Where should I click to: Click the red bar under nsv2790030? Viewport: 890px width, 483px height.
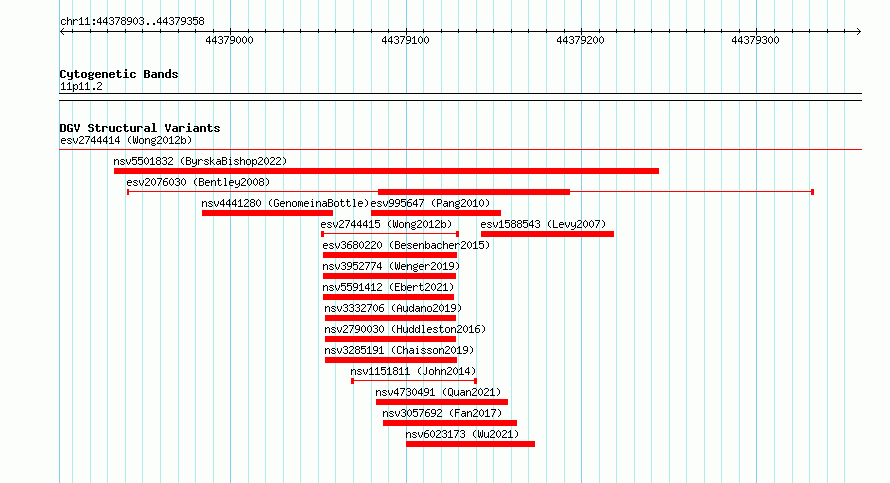391,339
